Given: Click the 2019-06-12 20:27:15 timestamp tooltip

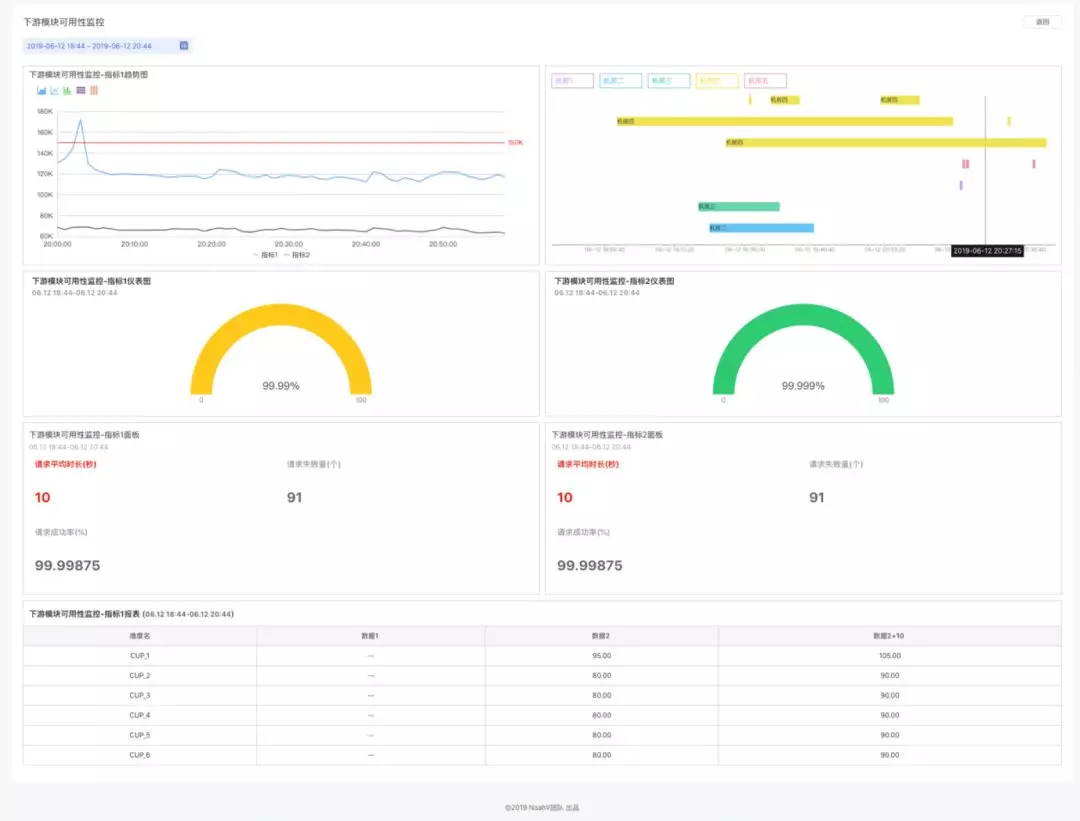Looking at the screenshot, I should (987, 251).
